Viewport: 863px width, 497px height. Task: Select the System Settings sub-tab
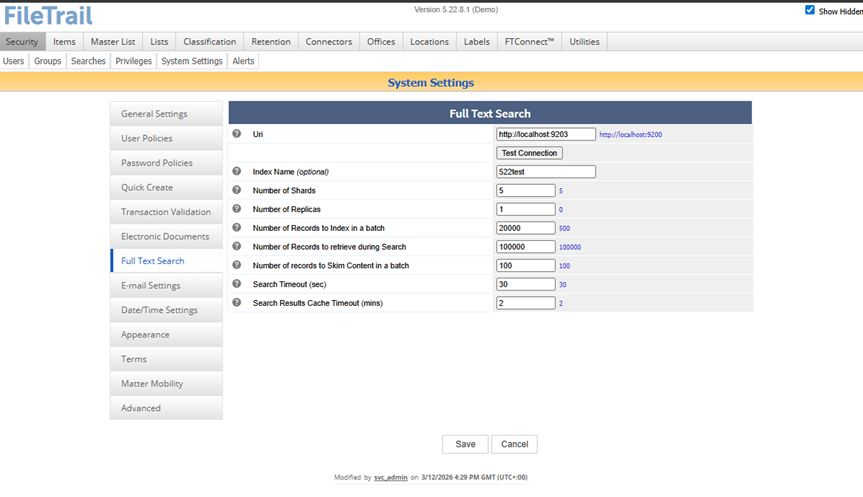tap(192, 61)
